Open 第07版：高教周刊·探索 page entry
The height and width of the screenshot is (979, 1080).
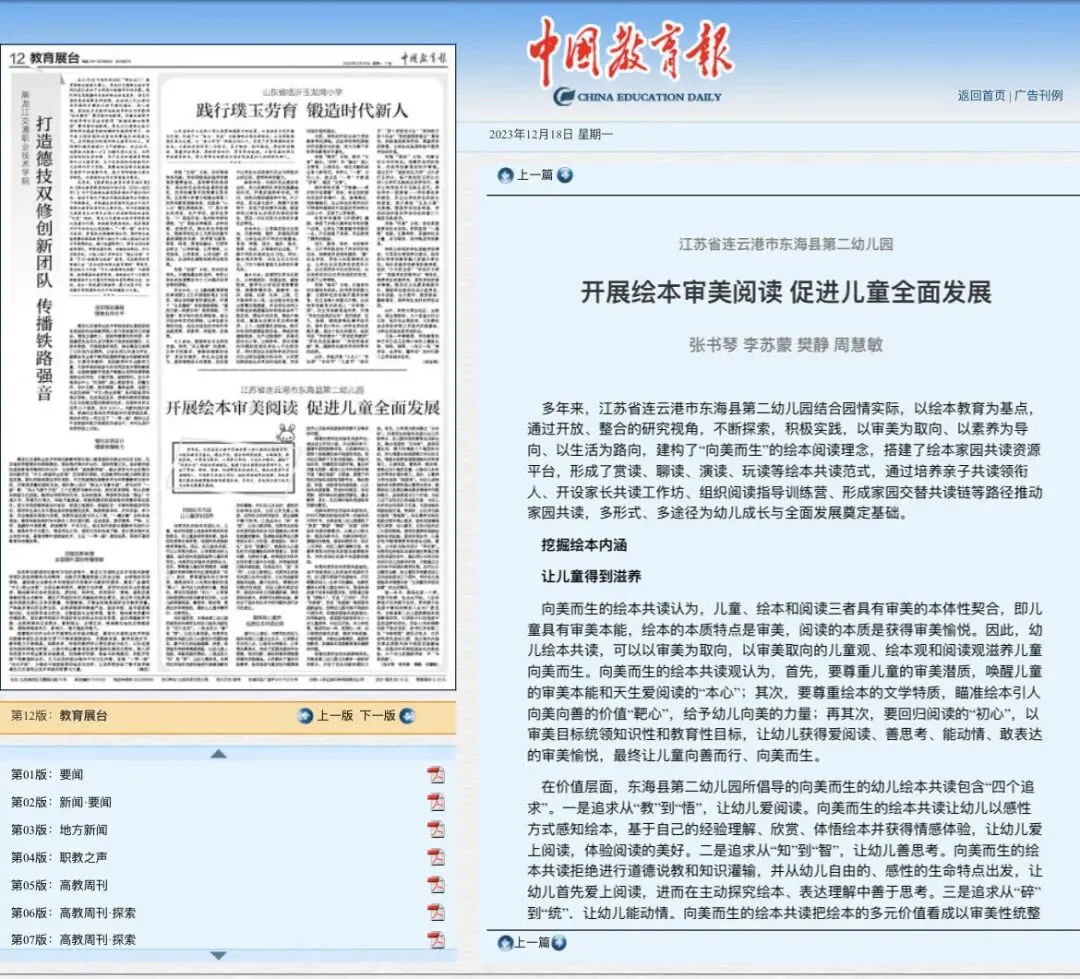click(x=74, y=940)
